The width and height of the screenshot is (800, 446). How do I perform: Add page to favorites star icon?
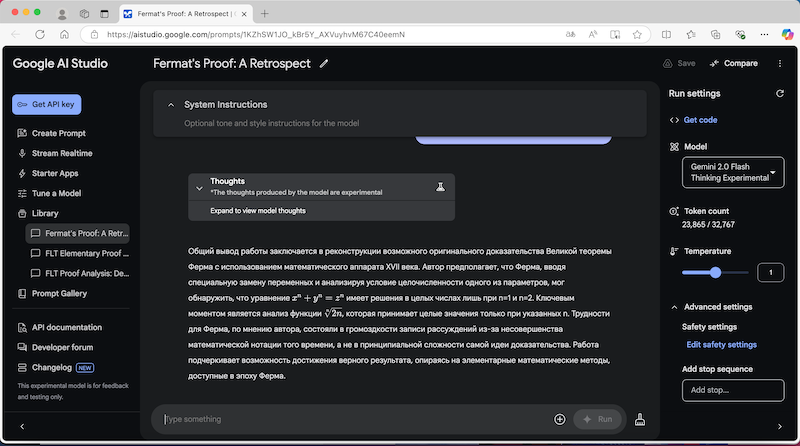pyautogui.click(x=637, y=34)
